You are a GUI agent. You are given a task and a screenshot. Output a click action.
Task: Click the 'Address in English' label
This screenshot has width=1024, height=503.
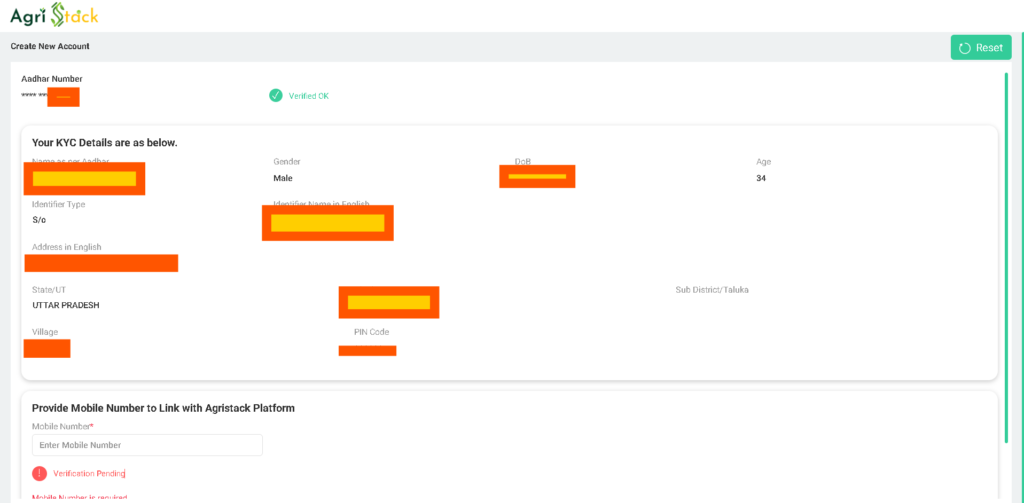[x=67, y=247]
